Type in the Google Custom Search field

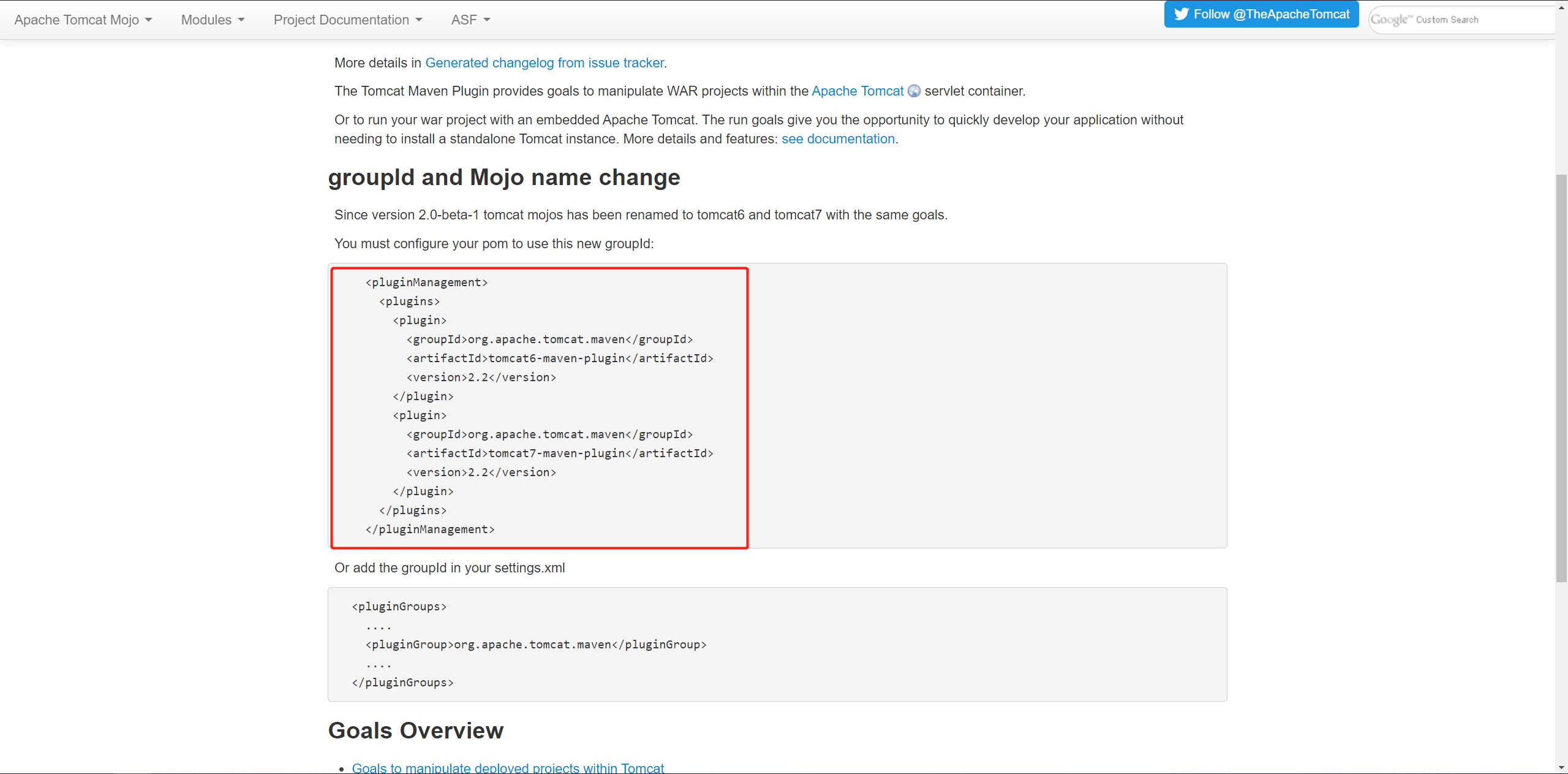click(1482, 20)
